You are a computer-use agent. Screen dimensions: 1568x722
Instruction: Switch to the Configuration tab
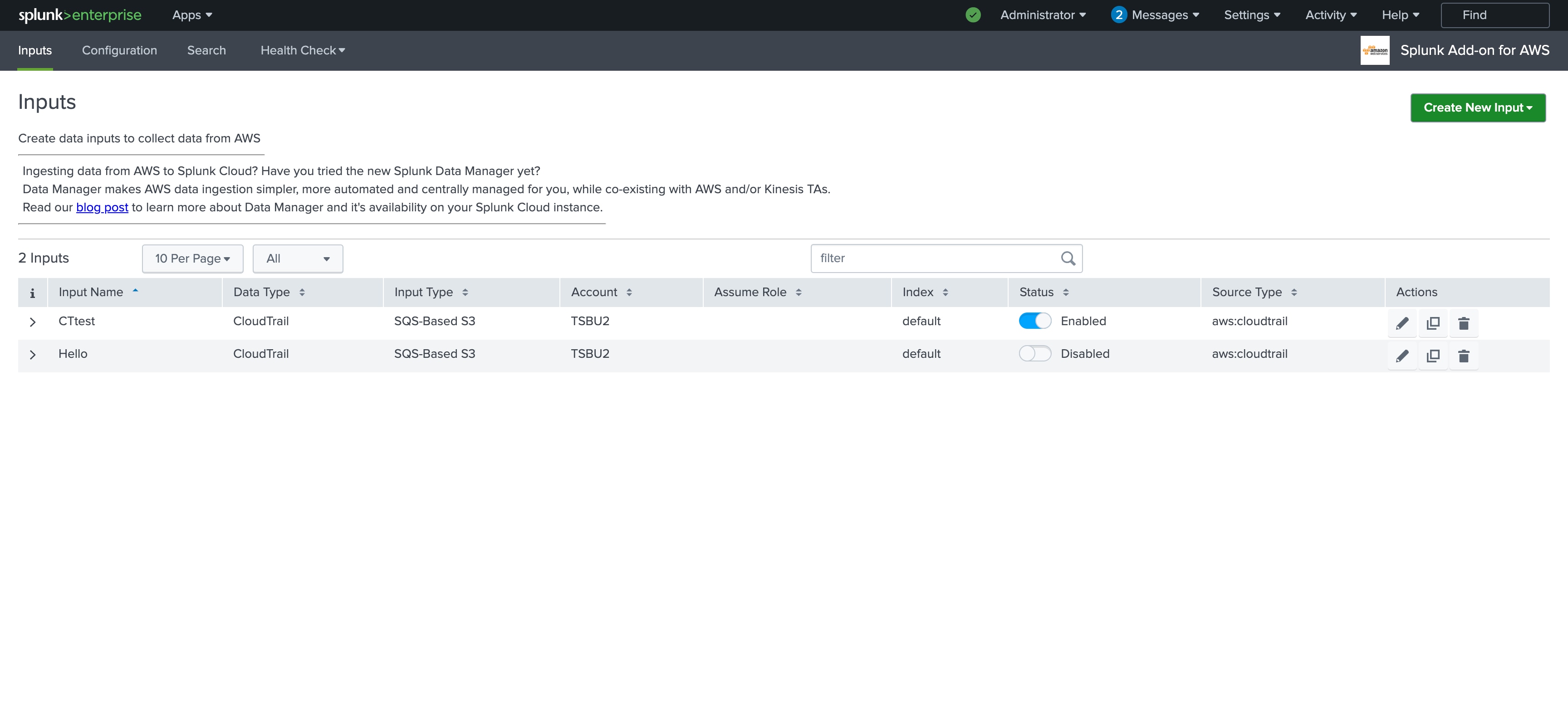pos(119,50)
